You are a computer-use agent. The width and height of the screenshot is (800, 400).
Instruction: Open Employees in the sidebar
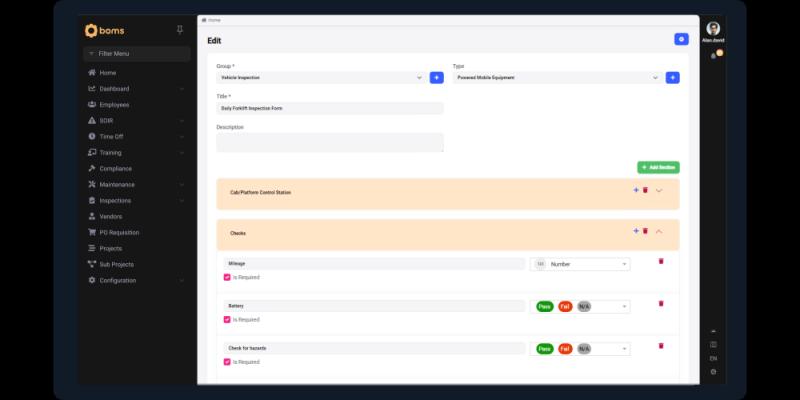pos(120,104)
